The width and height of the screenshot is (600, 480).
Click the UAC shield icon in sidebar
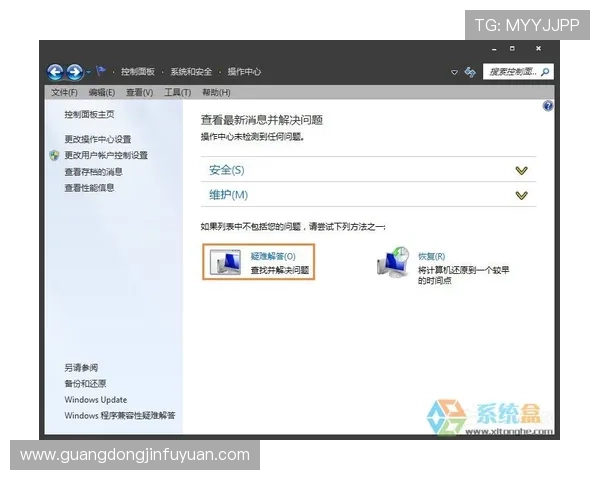[55, 155]
